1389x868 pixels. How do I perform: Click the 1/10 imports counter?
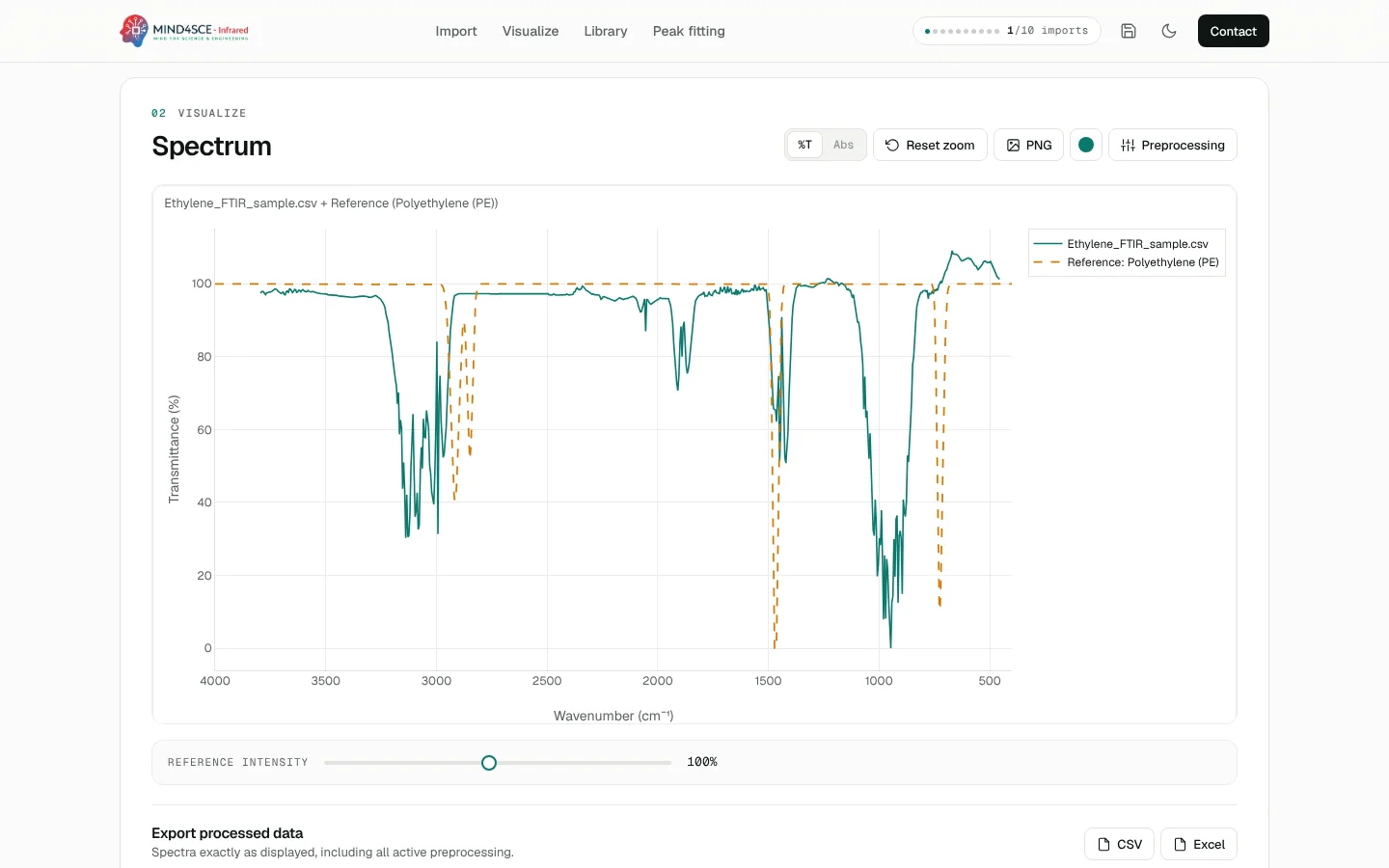[x=1007, y=31]
